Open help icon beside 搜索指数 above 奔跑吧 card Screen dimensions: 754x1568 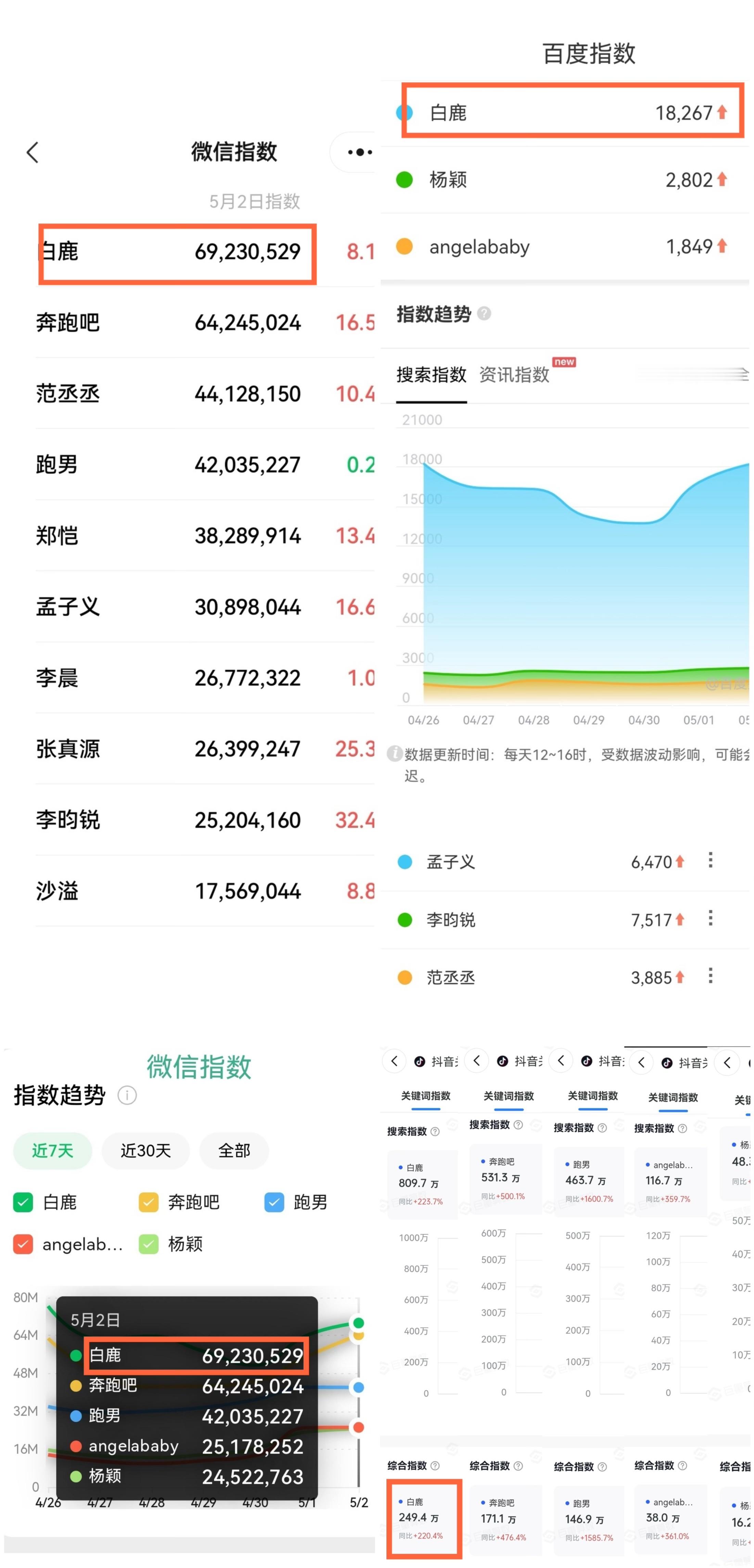pos(518,1125)
